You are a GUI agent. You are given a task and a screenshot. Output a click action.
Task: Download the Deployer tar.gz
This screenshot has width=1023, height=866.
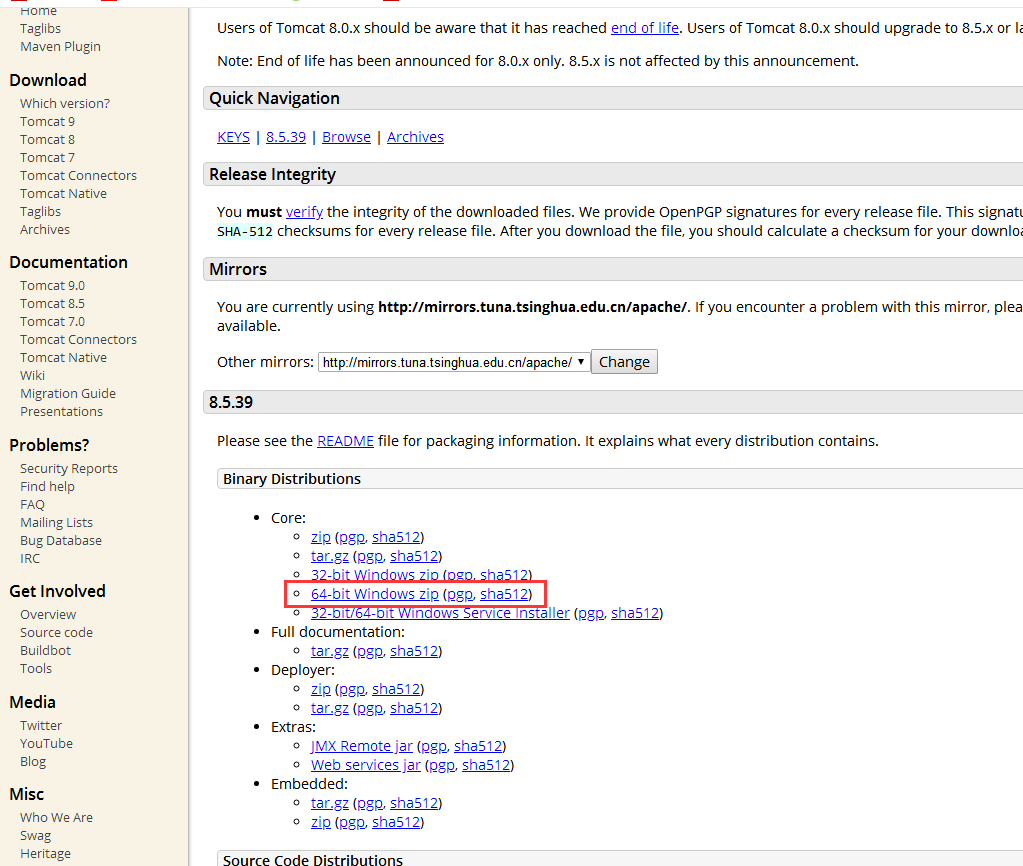point(329,708)
